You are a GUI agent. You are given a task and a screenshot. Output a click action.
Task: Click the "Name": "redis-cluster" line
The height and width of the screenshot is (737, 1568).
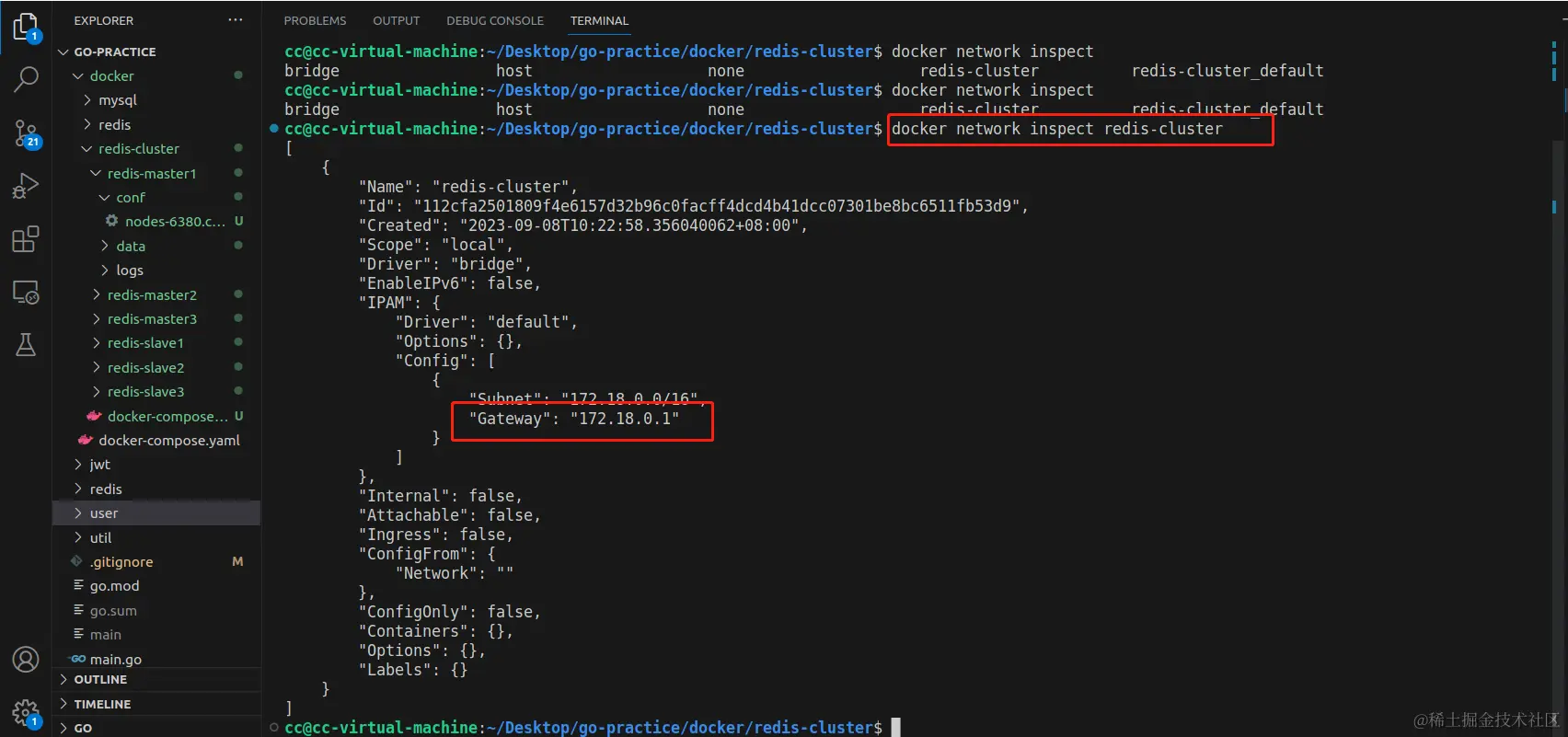(467, 187)
